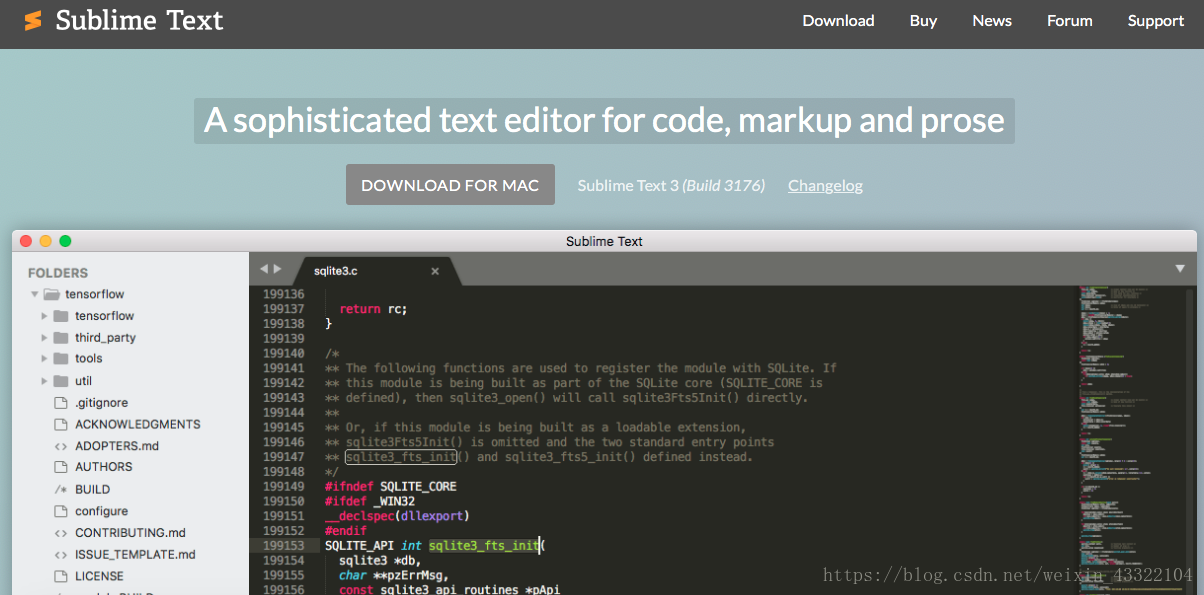
Task: Click the 'Sublime Text 3 (Build 3176)' label
Action: (x=671, y=185)
